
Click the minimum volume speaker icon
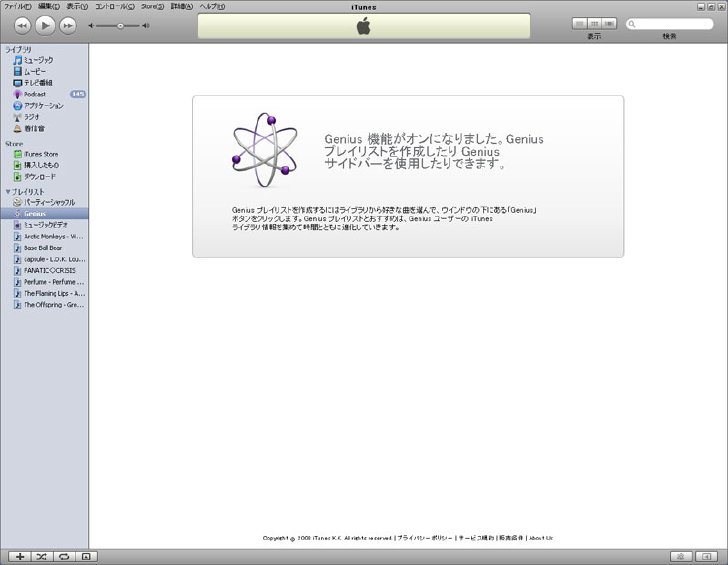coord(91,26)
